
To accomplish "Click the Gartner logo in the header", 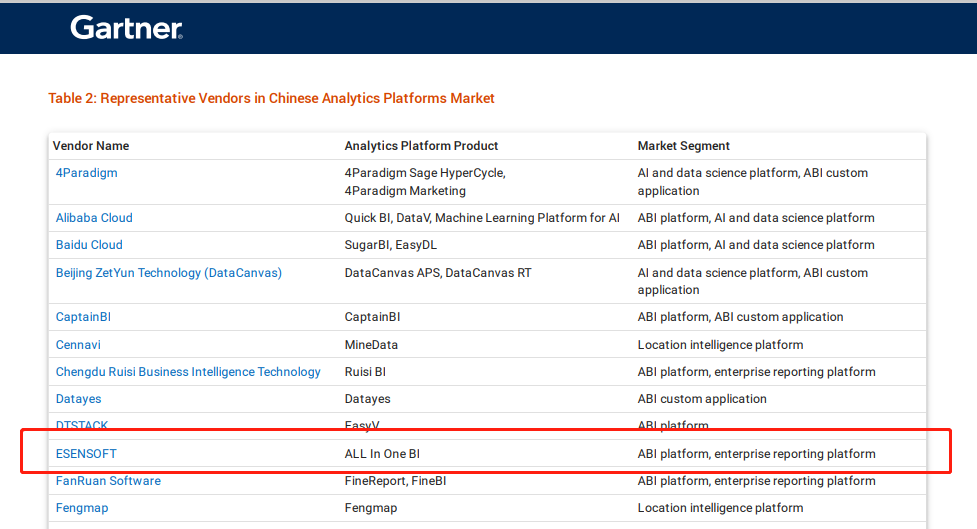I will click(x=126, y=28).
